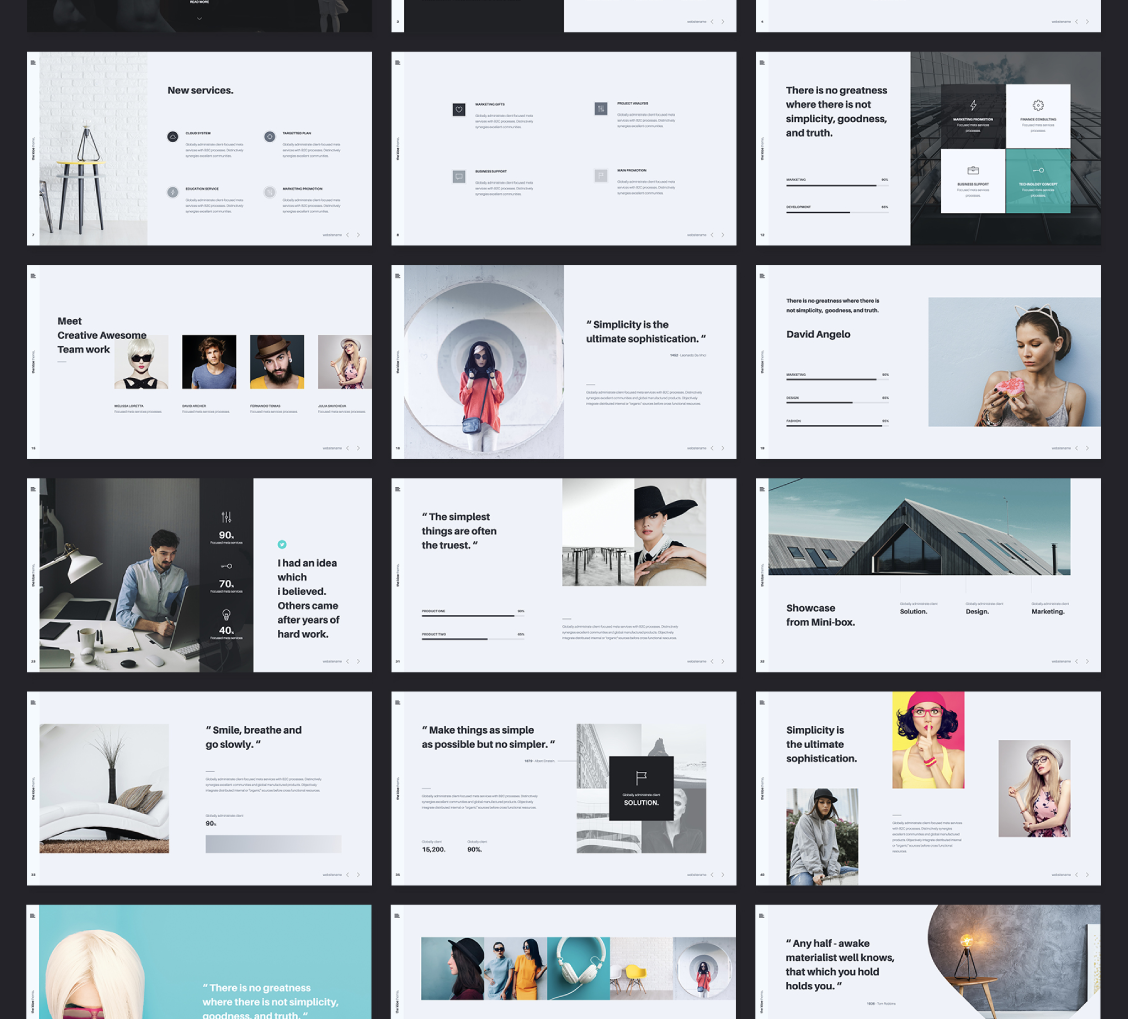This screenshot has width=1128, height=1019.
Task: Click the Education Service lightning icon
Action: 173,192
